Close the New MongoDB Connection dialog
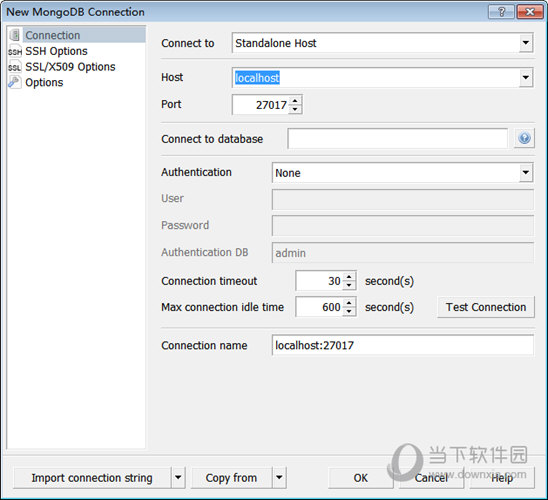The height and width of the screenshot is (500, 548). tap(529, 12)
